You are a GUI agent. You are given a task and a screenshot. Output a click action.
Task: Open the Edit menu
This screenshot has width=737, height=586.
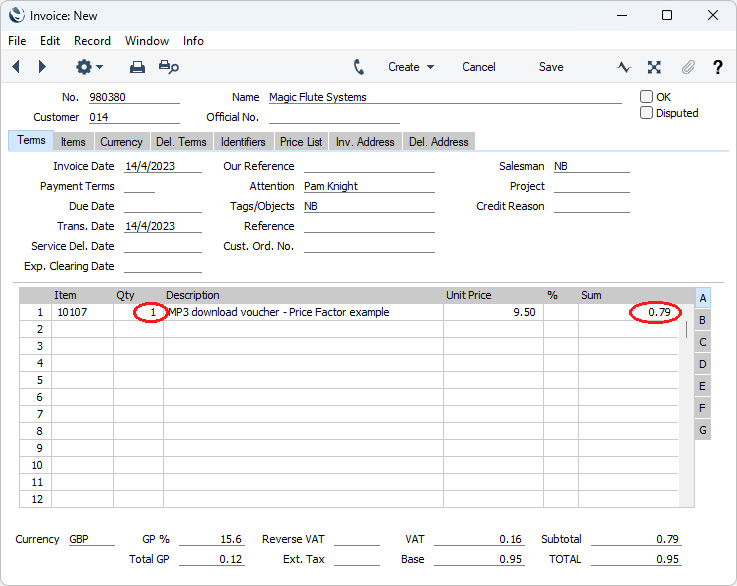pyautogui.click(x=50, y=41)
